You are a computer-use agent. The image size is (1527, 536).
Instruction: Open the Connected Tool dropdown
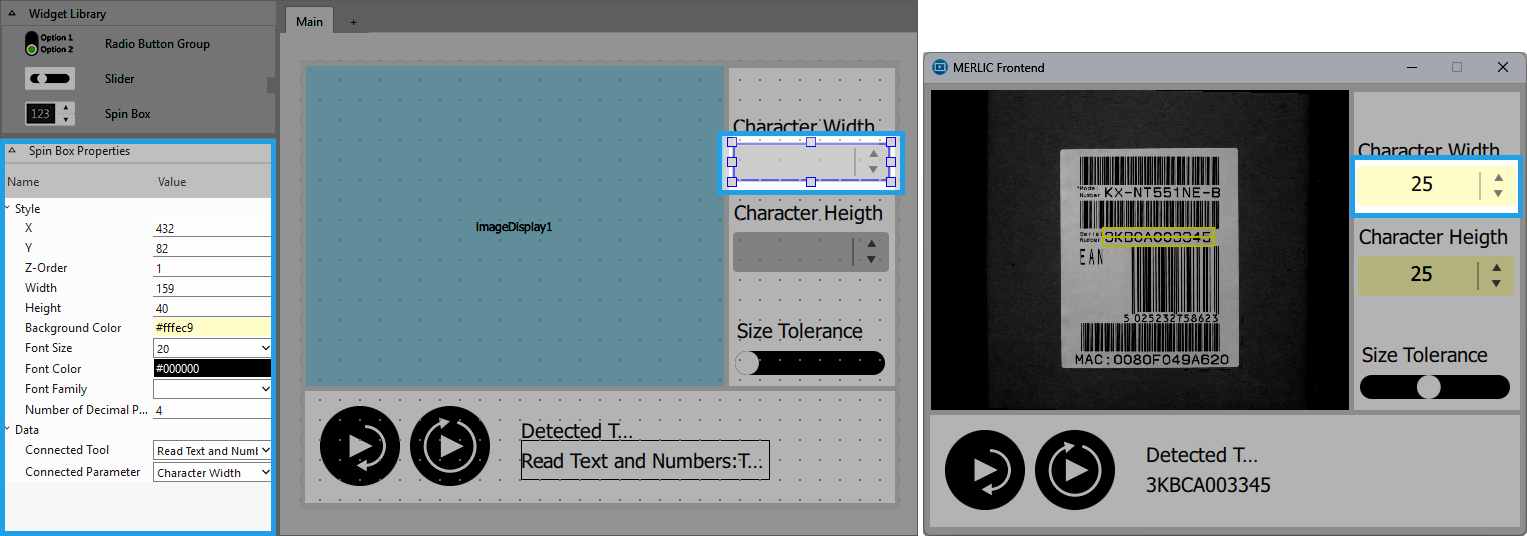264,451
